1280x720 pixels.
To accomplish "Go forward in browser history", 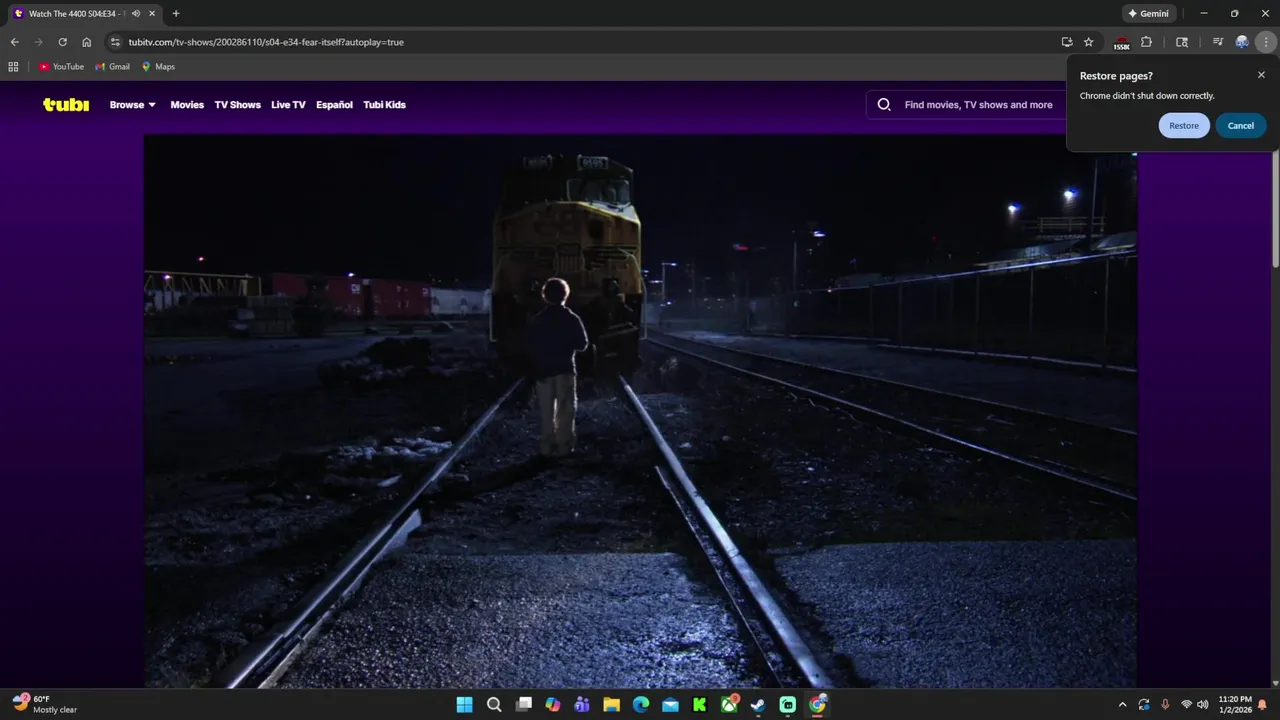I will 38,42.
